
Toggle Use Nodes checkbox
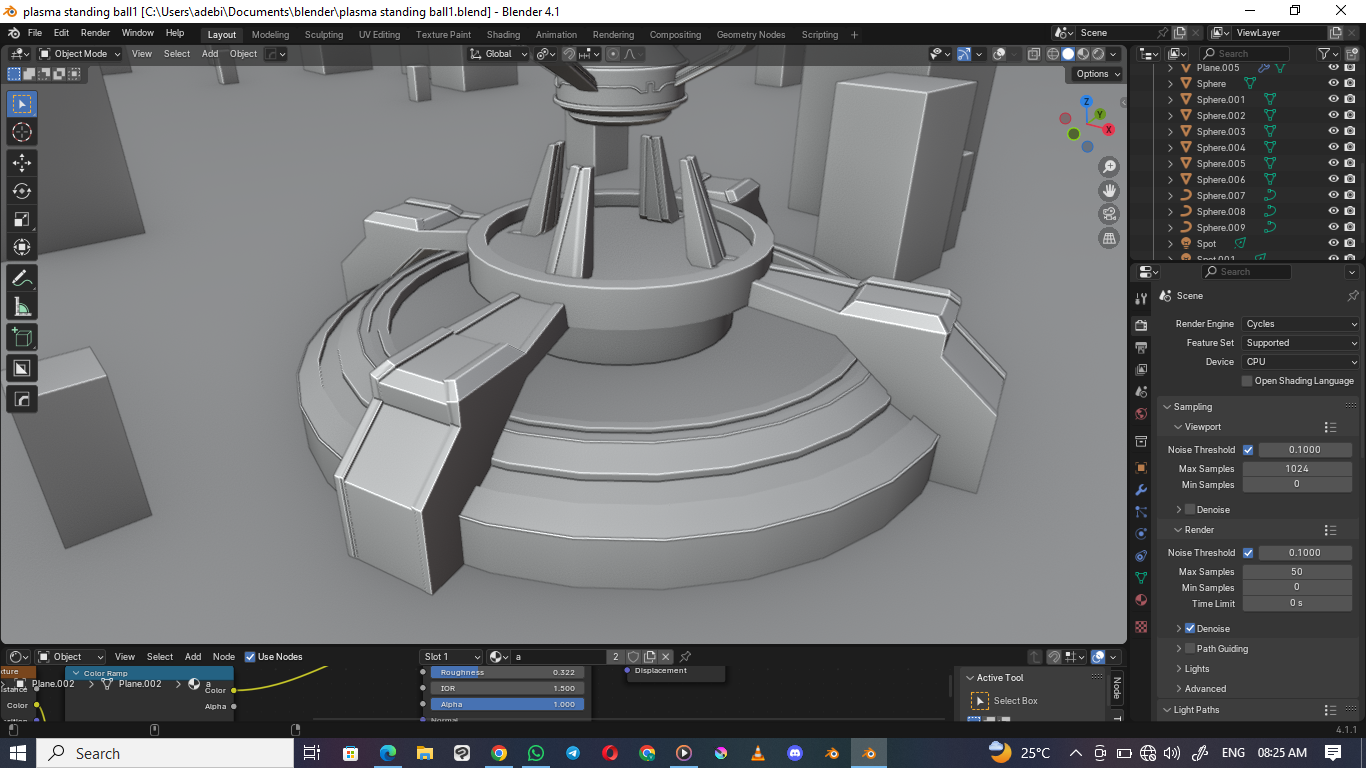click(x=250, y=657)
